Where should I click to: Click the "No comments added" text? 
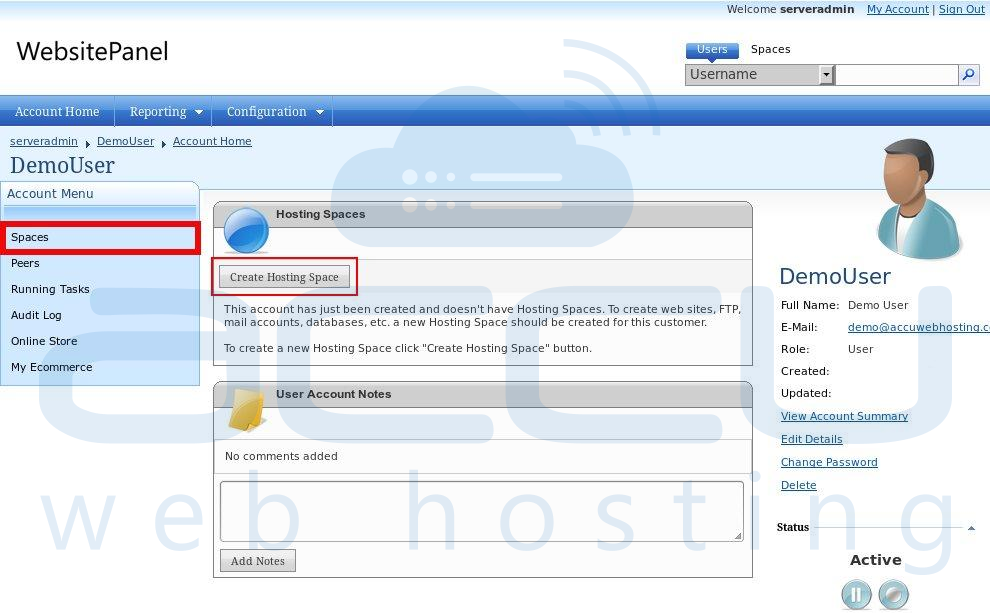pos(281,456)
